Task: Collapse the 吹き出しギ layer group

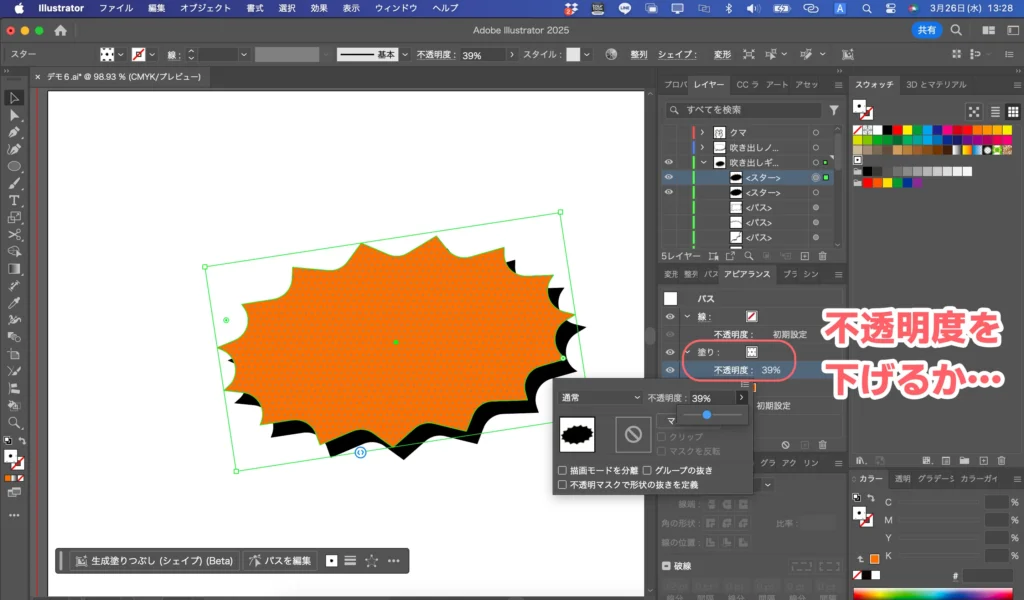Action: (x=702, y=162)
